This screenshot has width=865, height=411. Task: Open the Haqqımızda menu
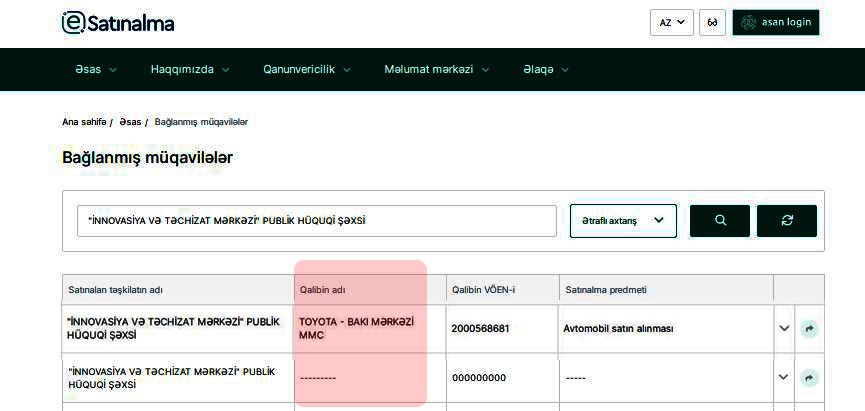click(x=190, y=70)
